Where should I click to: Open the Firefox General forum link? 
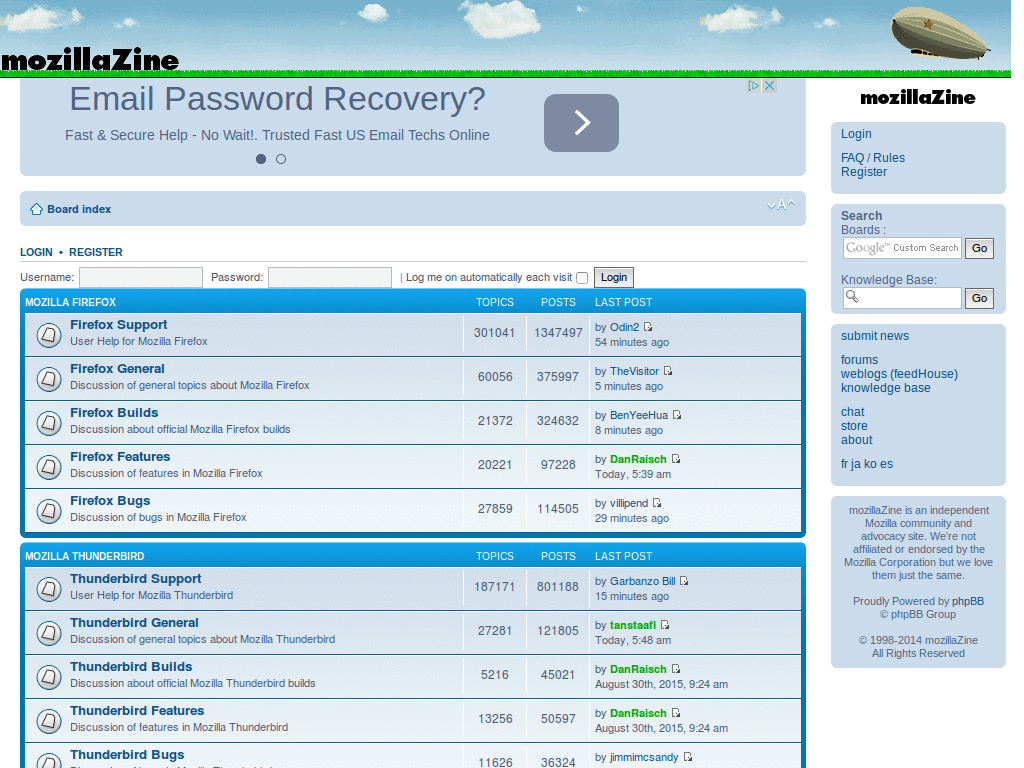(117, 369)
